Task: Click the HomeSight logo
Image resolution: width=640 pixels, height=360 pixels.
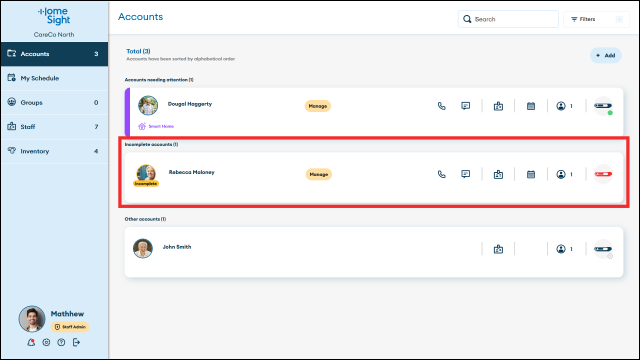Action: pyautogui.click(x=54, y=16)
